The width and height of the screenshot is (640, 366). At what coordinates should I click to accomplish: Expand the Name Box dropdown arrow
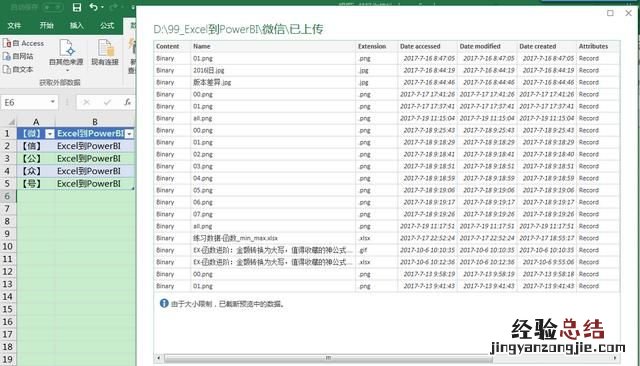pos(53,102)
